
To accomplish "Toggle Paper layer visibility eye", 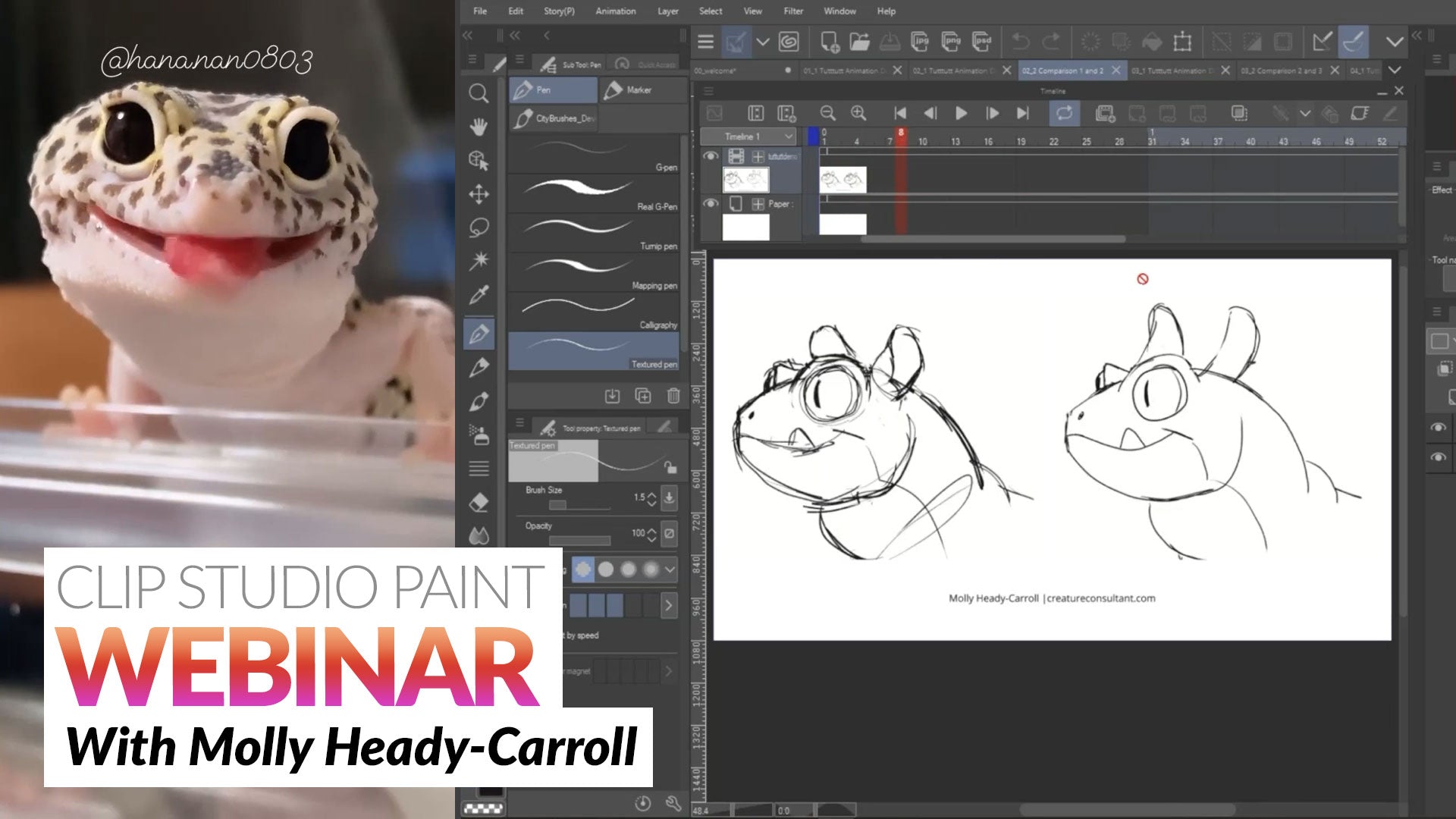I will pos(711,203).
